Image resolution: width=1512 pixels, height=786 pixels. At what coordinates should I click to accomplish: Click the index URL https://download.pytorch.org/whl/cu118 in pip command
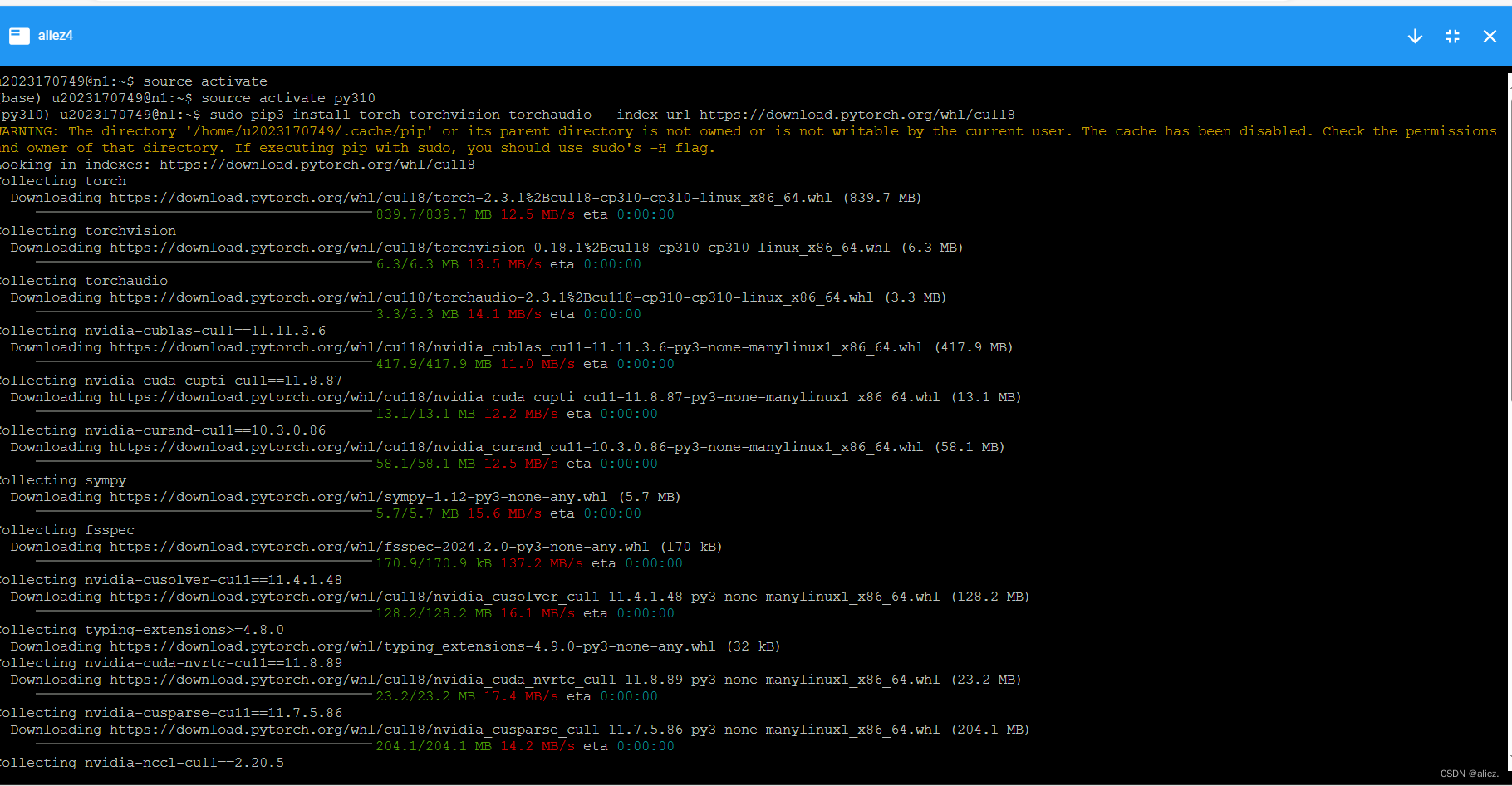coord(857,115)
